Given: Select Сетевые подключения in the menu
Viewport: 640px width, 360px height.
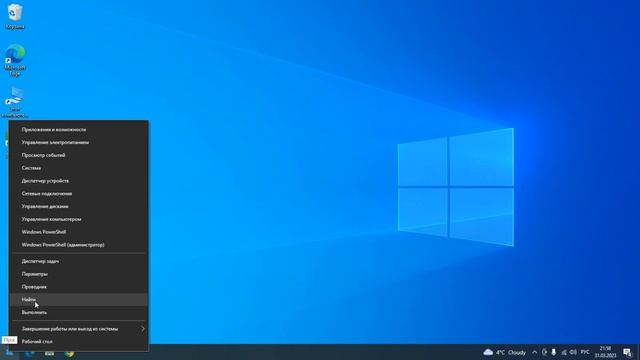Looking at the screenshot, I should (78, 193).
